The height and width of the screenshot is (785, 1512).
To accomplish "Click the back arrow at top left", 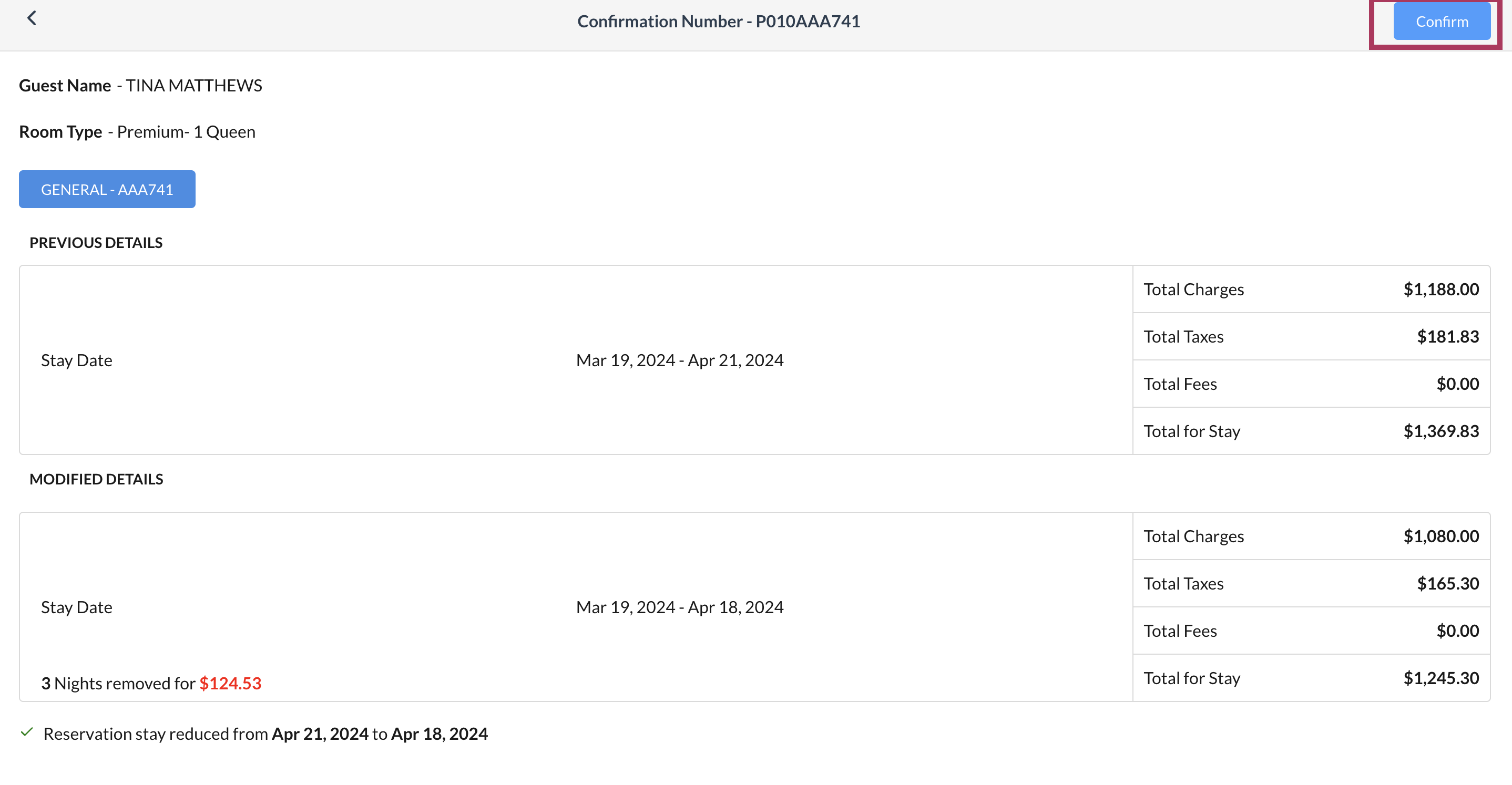I will tap(32, 17).
